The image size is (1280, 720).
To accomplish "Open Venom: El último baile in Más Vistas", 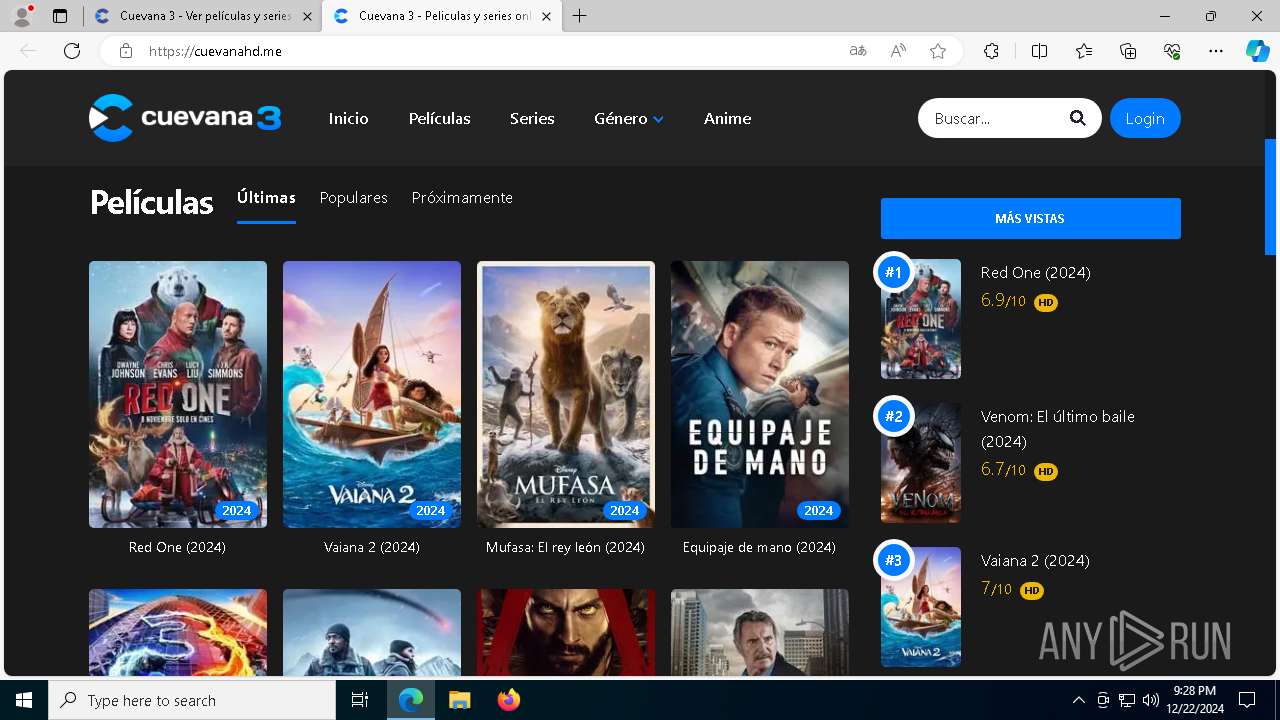I will click(1057, 429).
